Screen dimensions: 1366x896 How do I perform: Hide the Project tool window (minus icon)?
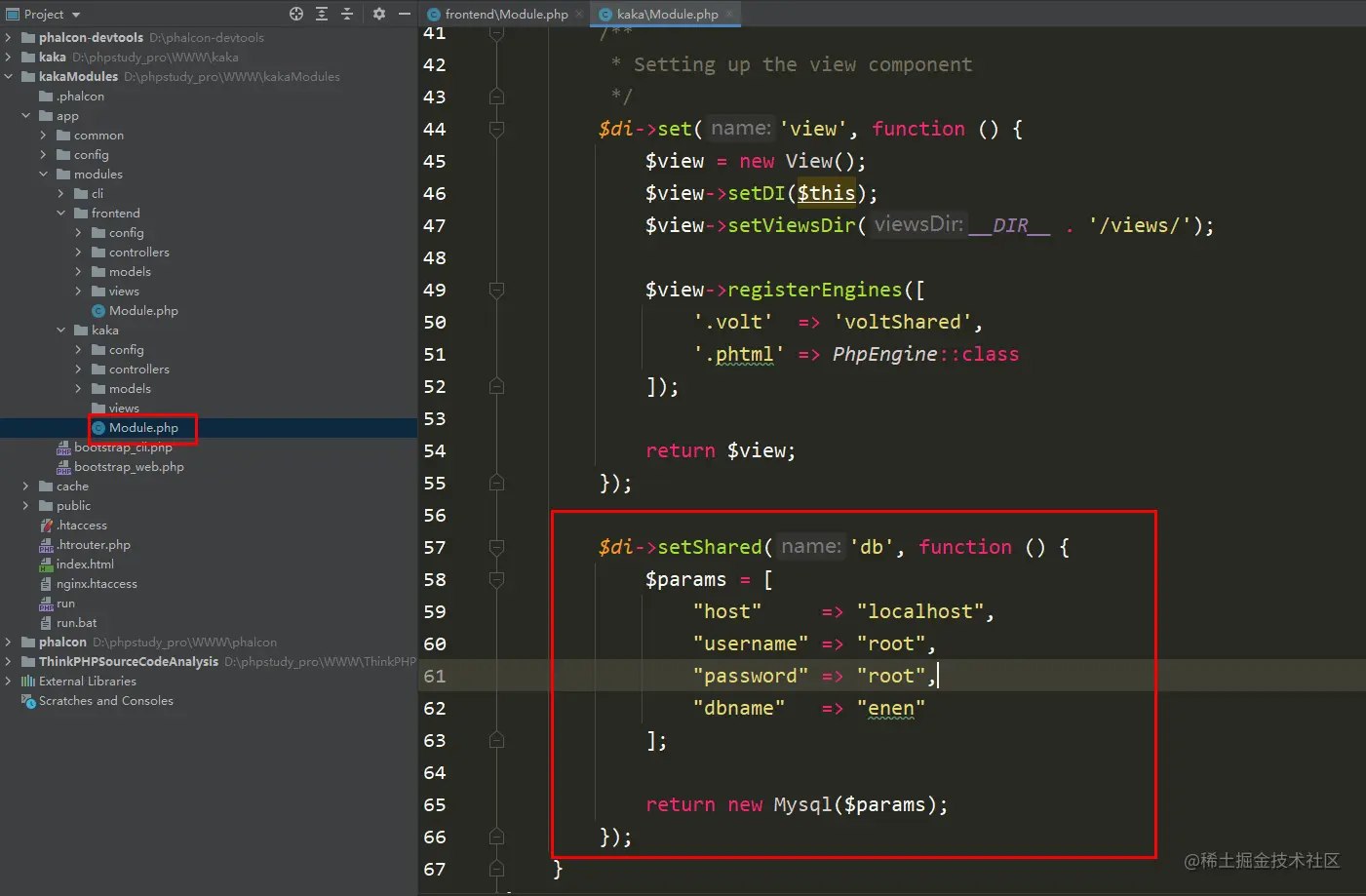coord(405,14)
